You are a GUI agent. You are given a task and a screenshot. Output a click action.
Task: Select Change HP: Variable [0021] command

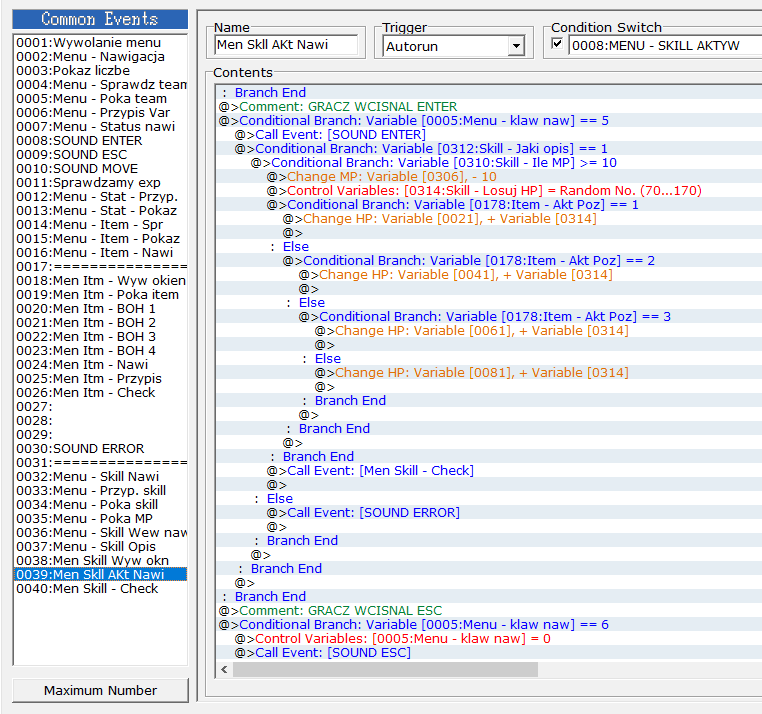(489, 219)
